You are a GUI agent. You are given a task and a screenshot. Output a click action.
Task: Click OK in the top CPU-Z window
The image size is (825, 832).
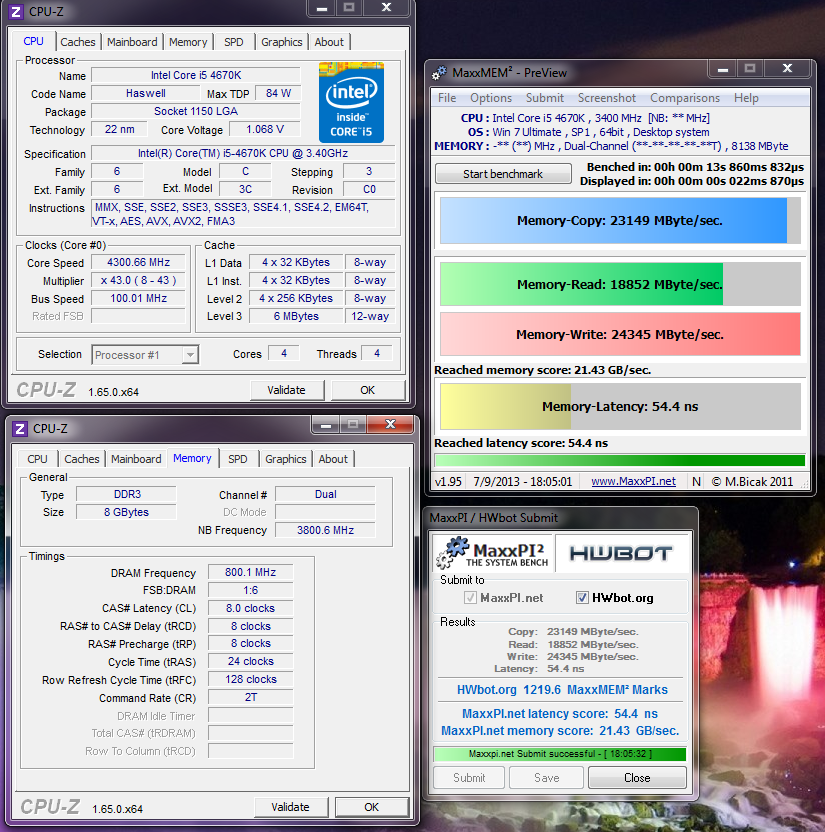pyautogui.click(x=368, y=391)
